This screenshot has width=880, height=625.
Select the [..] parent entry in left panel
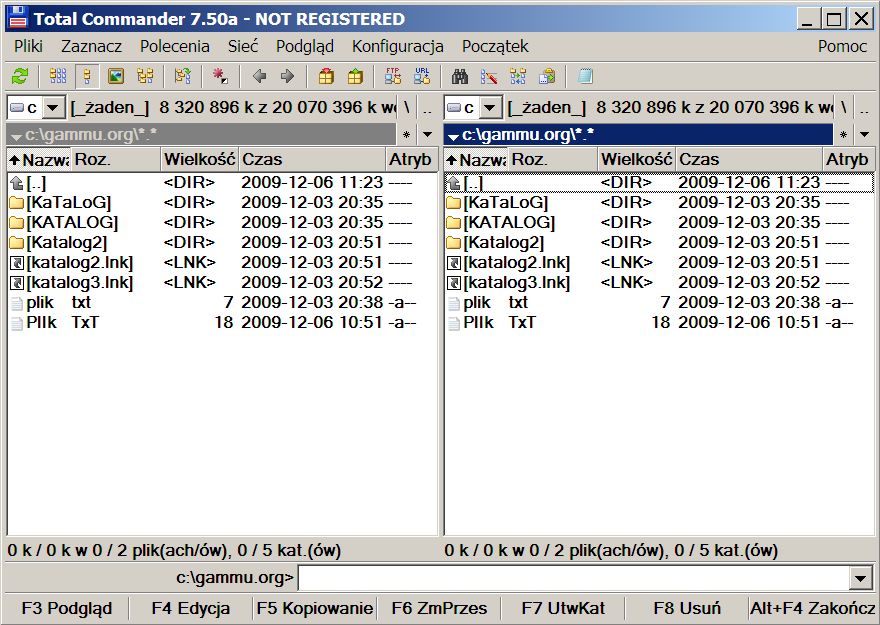coord(222,182)
